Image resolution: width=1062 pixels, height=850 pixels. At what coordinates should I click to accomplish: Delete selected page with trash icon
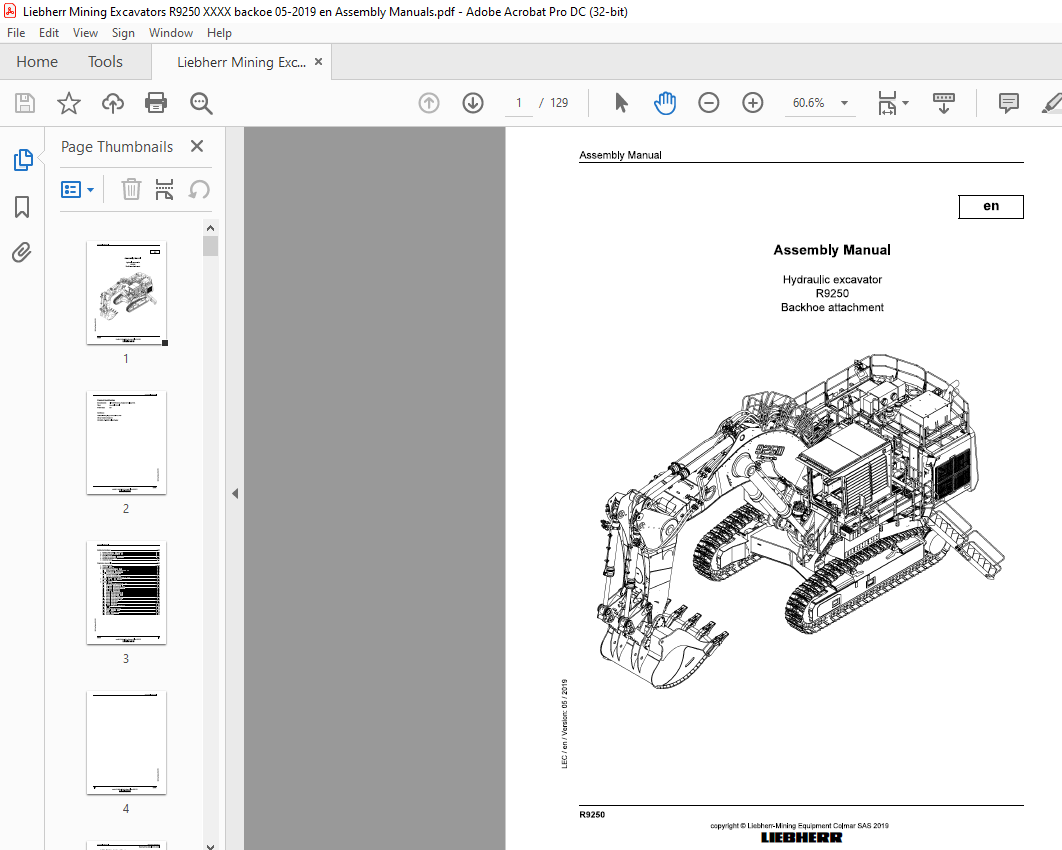click(x=131, y=190)
